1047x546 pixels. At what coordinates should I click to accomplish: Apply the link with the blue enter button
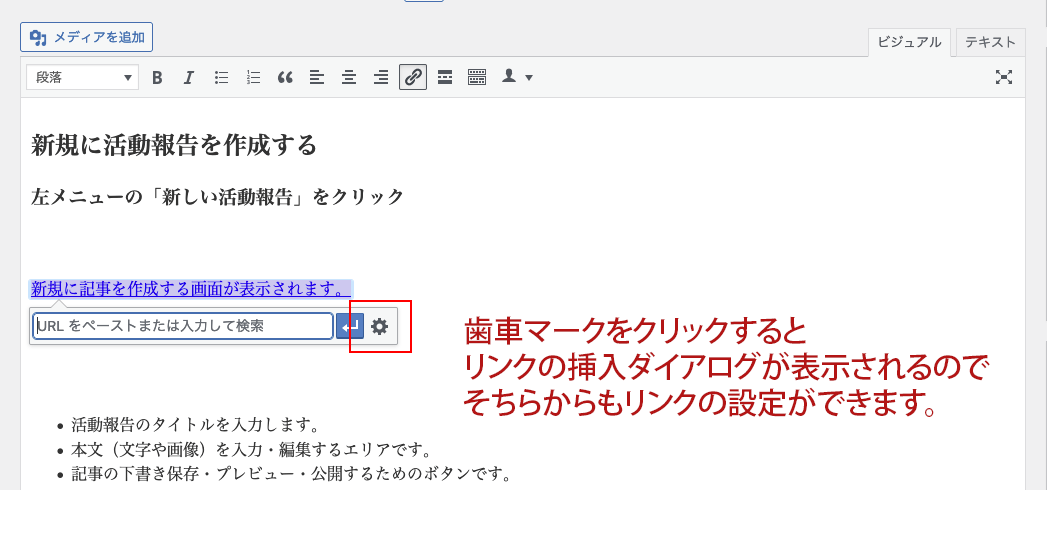[350, 326]
